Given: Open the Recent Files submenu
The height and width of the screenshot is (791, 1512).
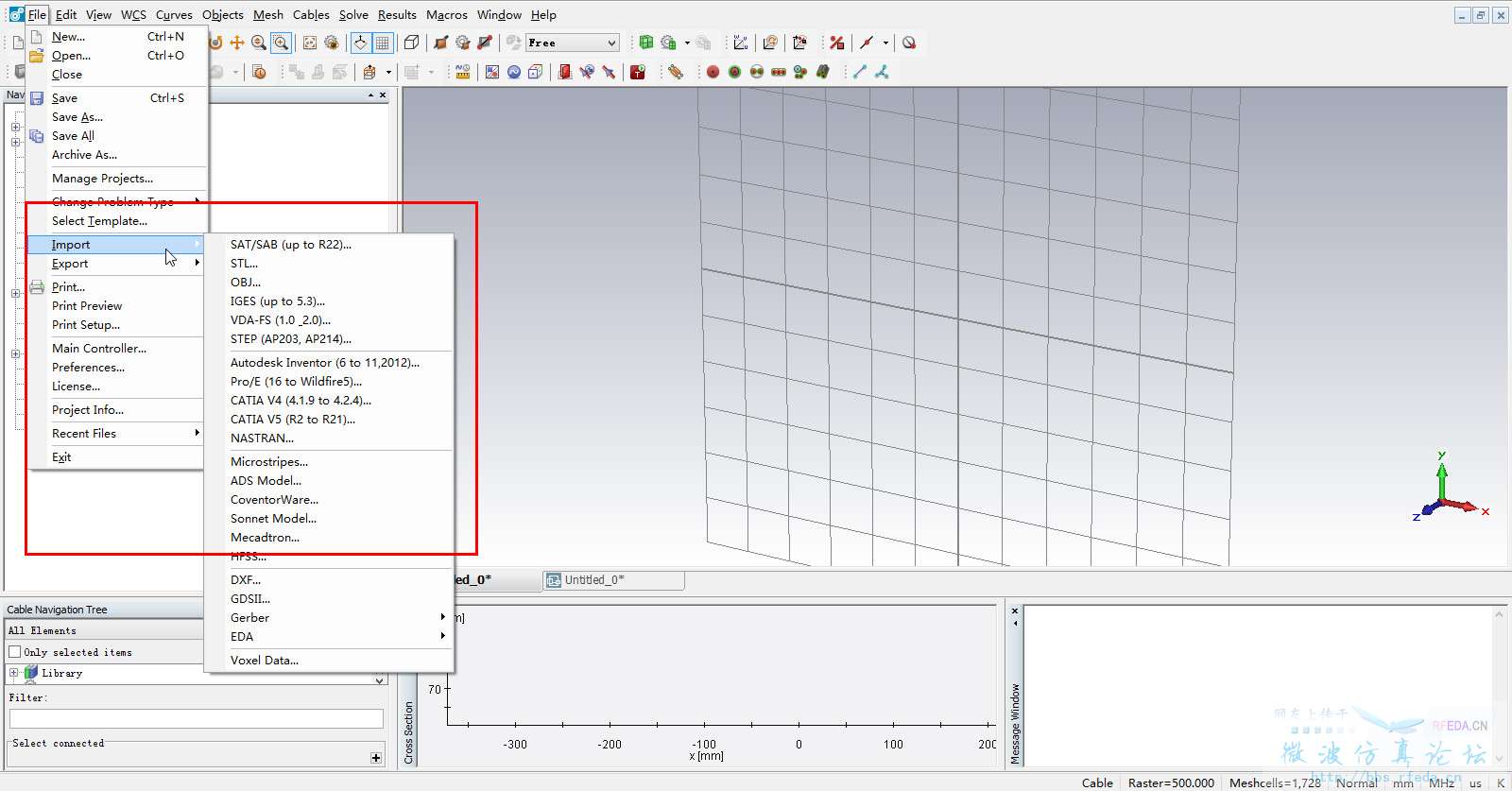Looking at the screenshot, I should pos(117,434).
